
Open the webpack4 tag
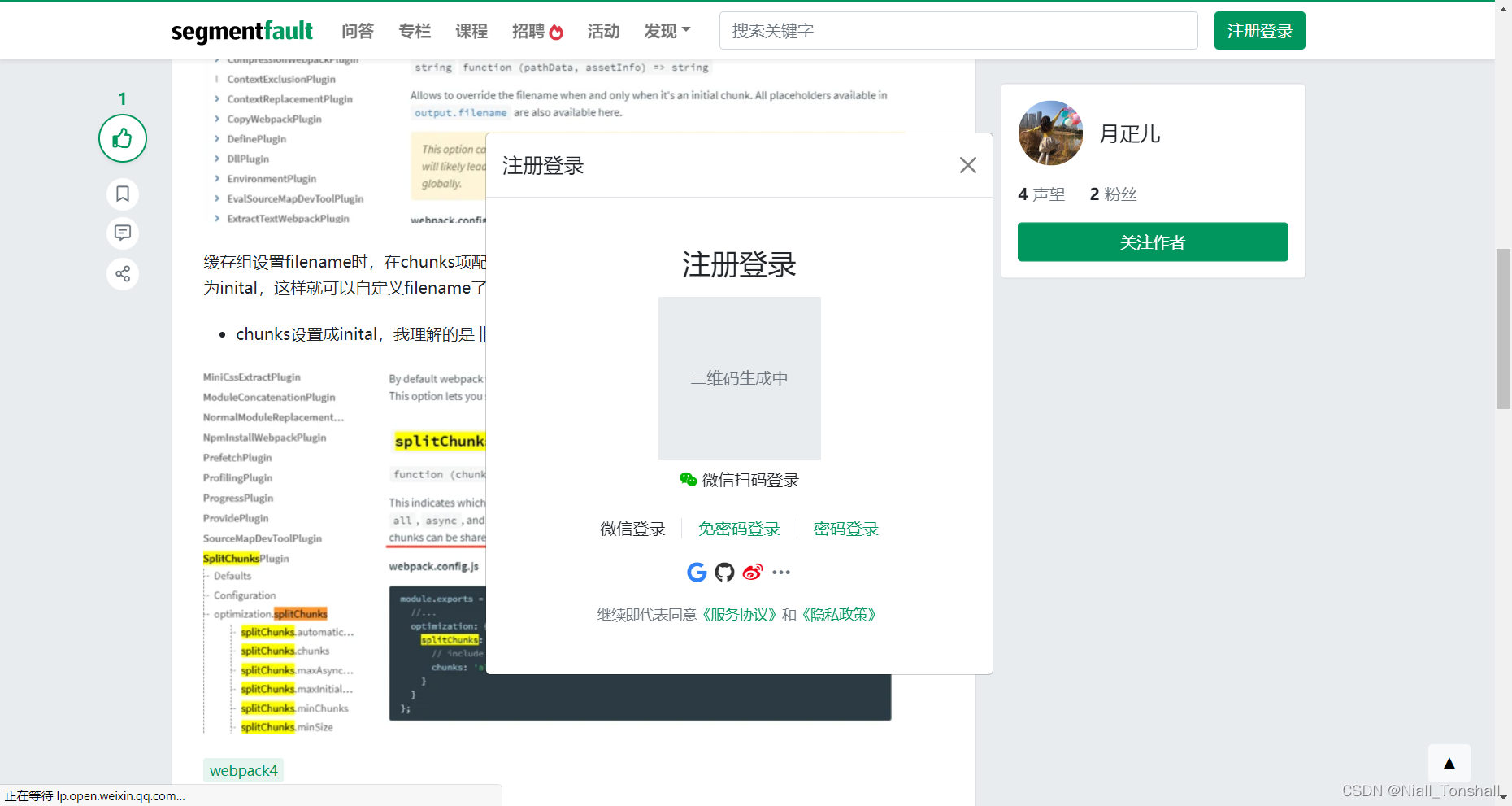[243, 770]
